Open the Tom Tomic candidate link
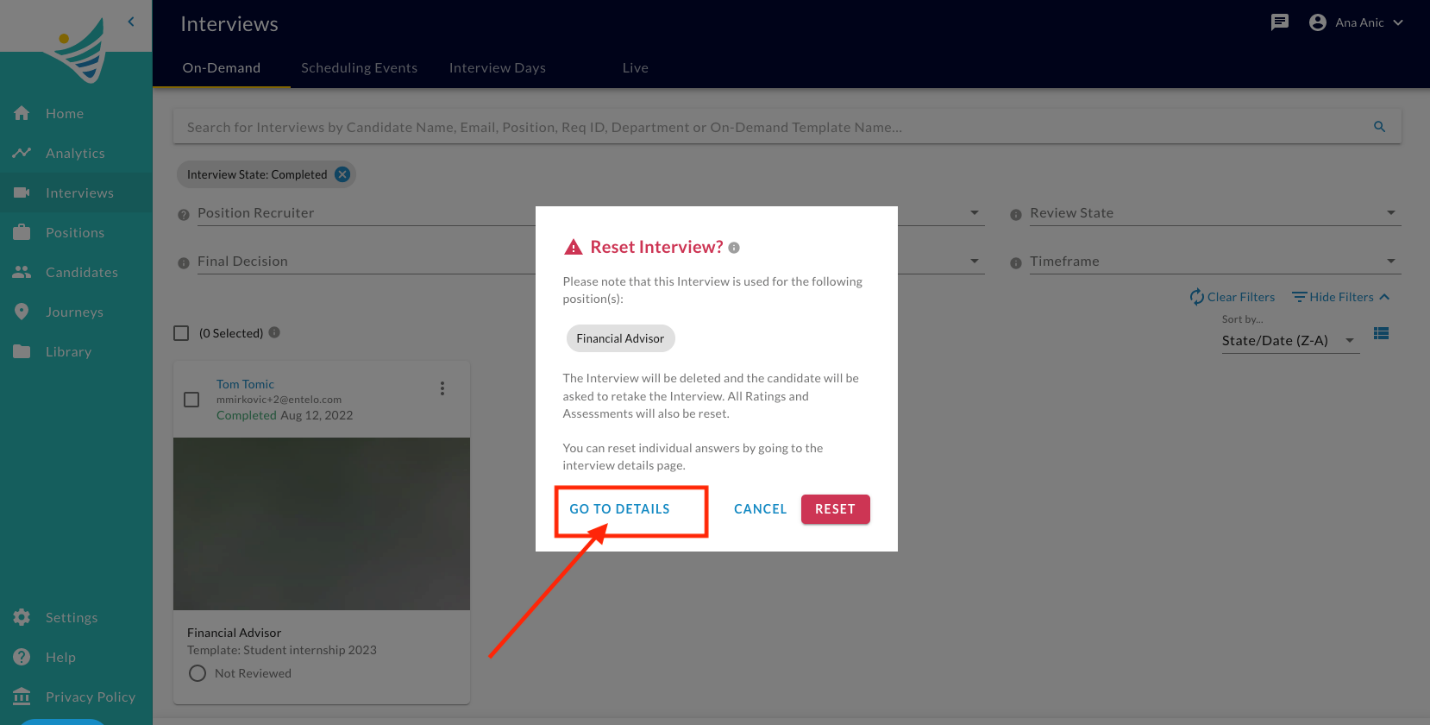This screenshot has height=725, width=1430. pos(245,384)
